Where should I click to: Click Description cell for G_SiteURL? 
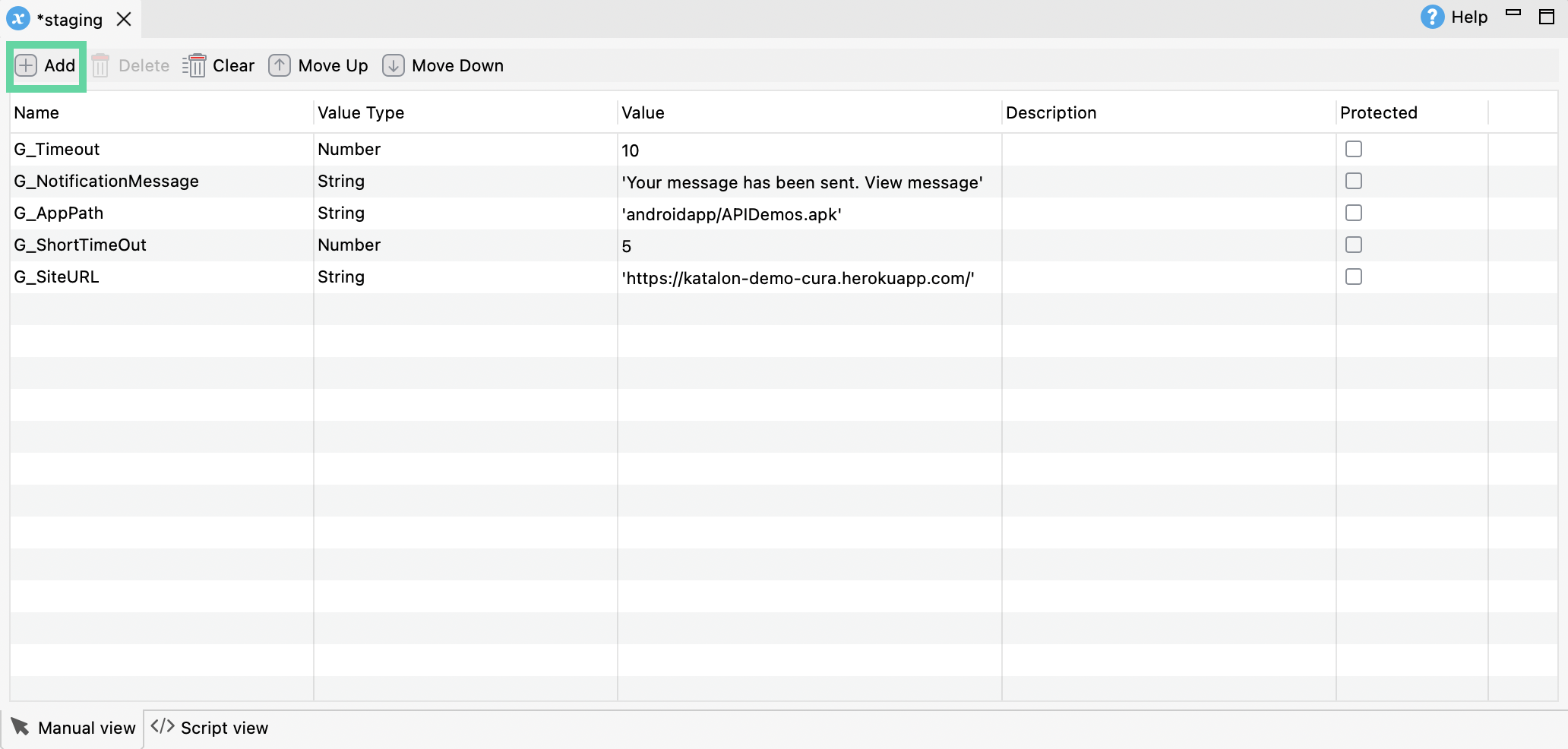[1169, 277]
